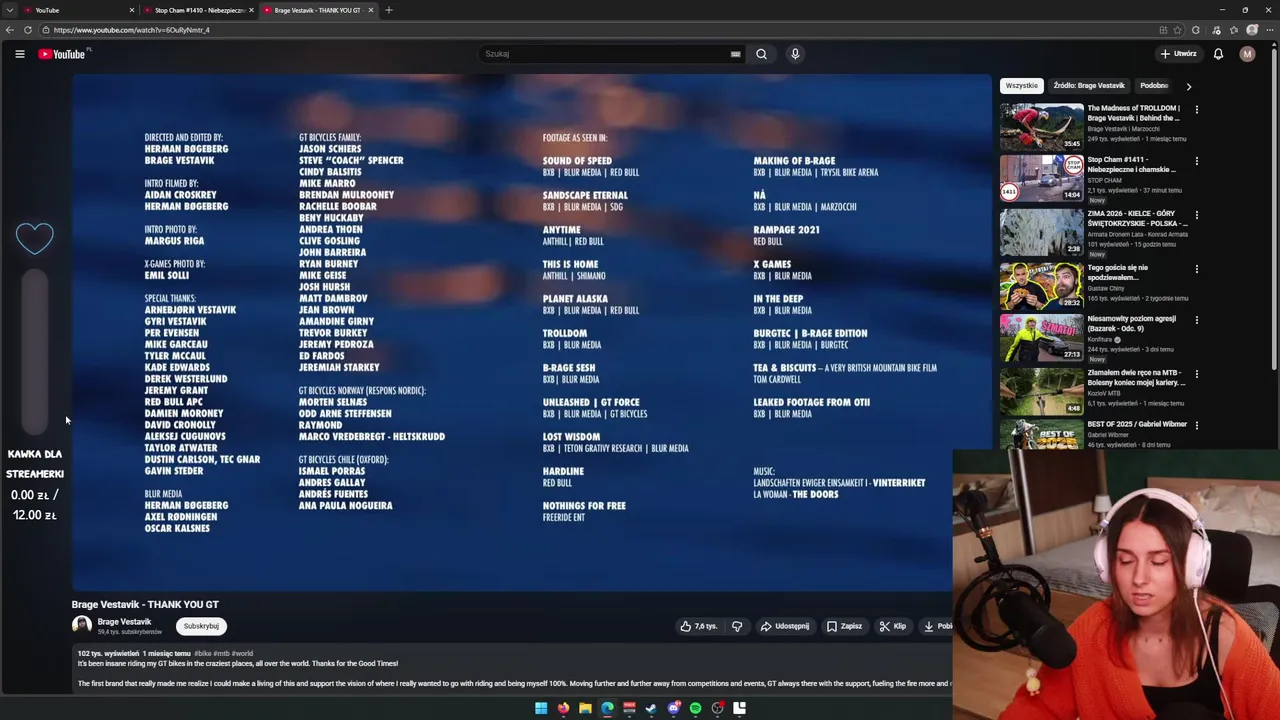
Task: Open the Utwórz create menu
Action: click(x=1178, y=54)
